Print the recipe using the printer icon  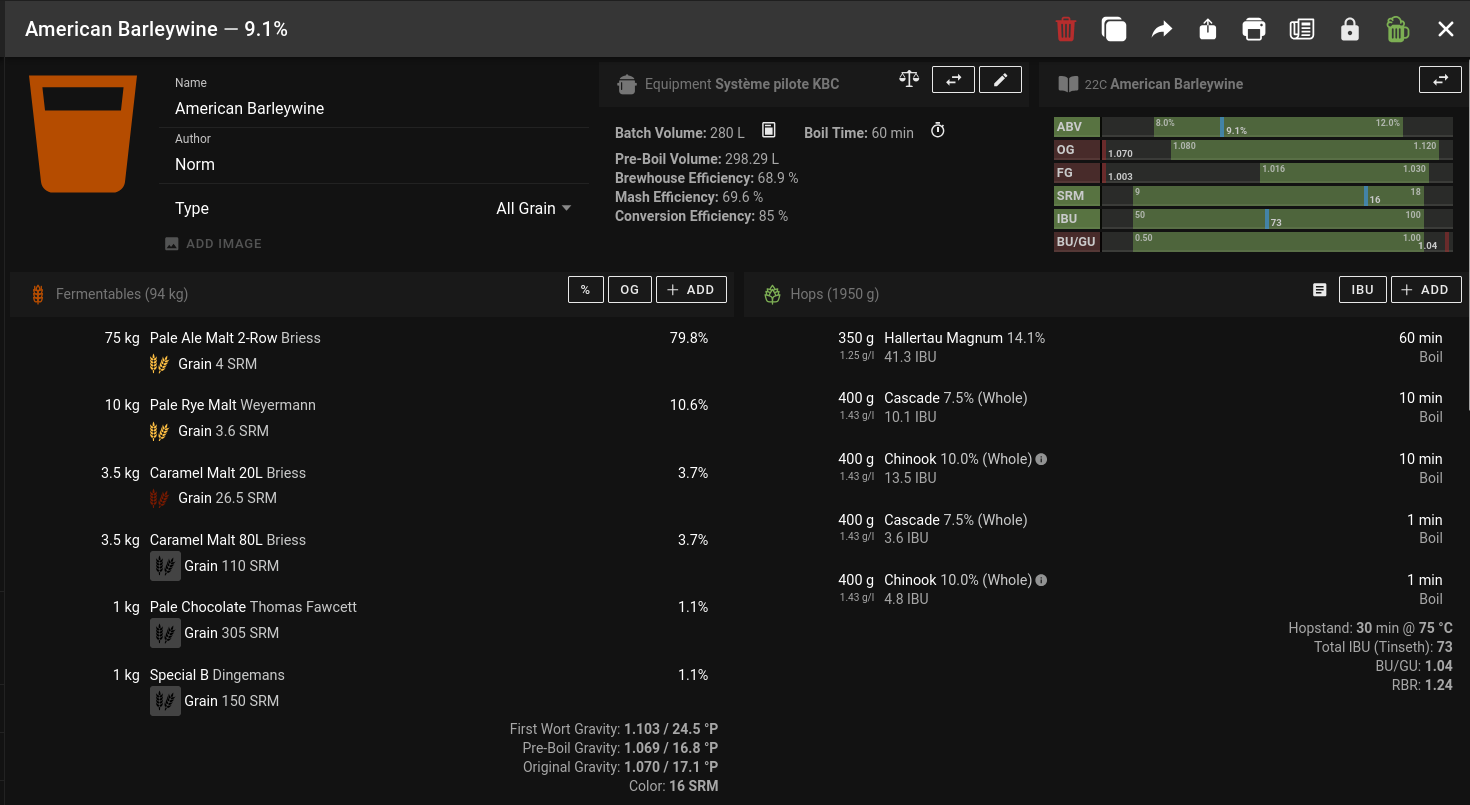1254,29
